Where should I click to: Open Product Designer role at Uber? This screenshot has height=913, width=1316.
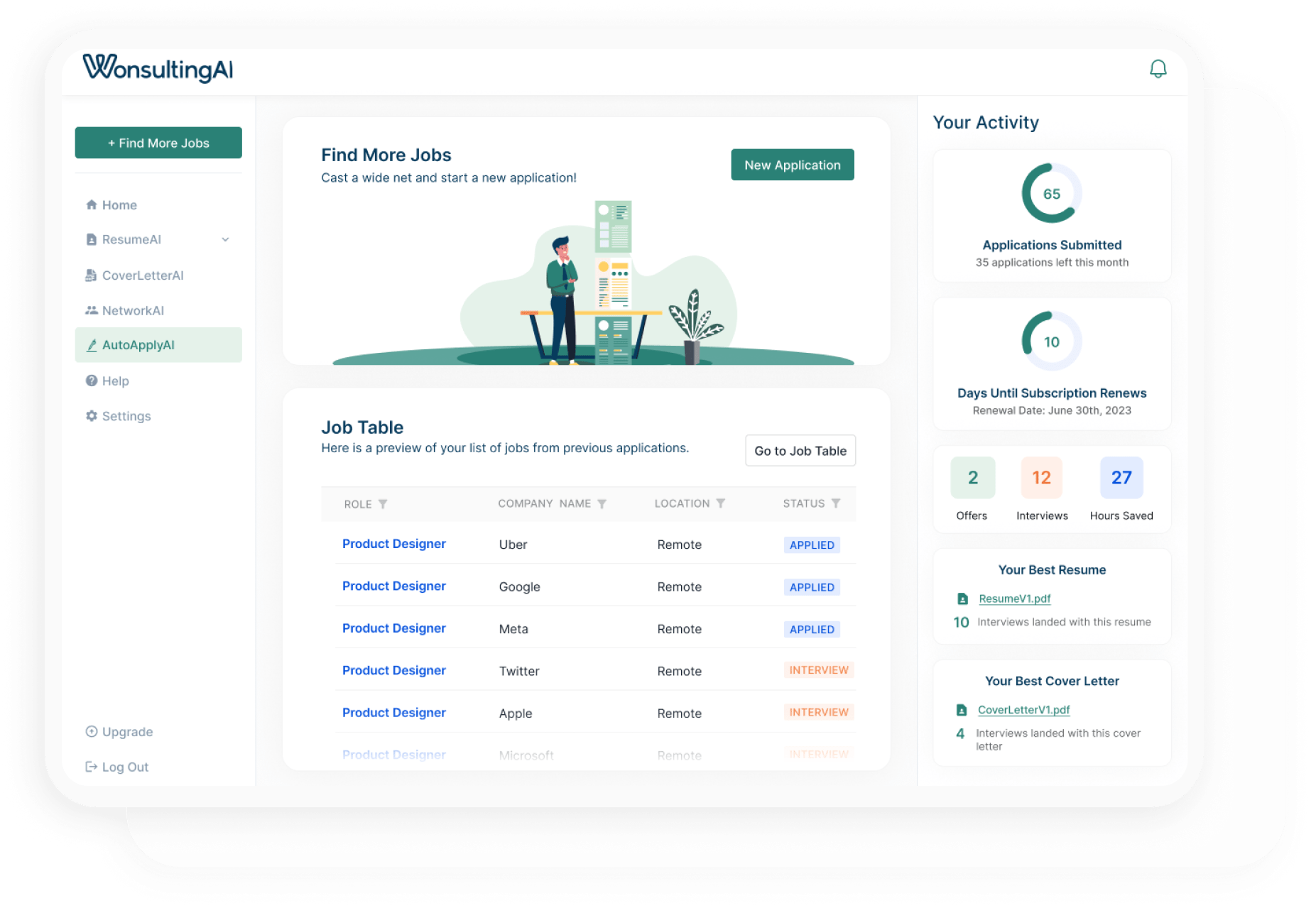394,544
